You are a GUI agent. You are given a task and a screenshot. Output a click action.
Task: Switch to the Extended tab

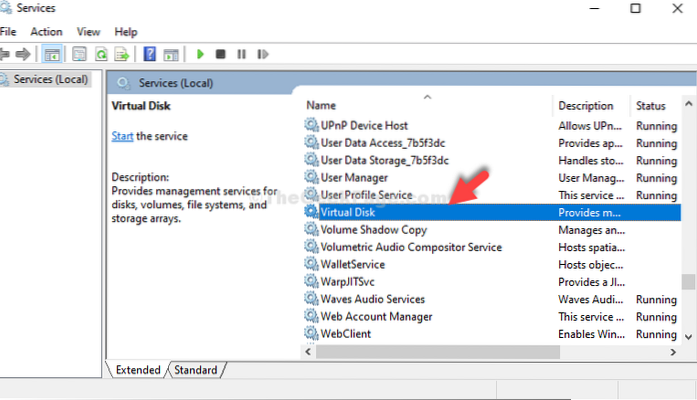pyautogui.click(x=138, y=370)
